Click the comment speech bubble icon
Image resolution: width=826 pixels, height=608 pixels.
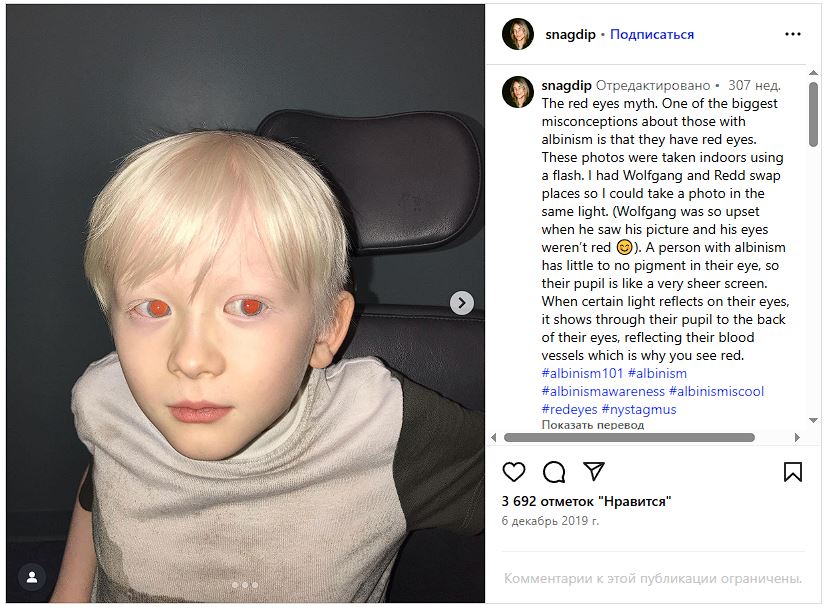pyautogui.click(x=554, y=472)
